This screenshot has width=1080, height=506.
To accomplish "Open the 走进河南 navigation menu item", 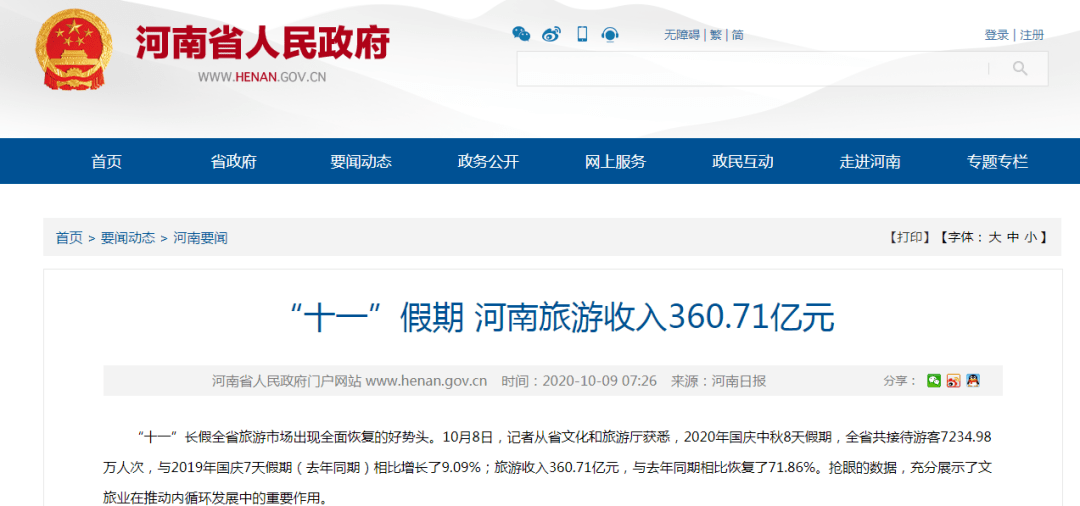I will pos(870,162).
